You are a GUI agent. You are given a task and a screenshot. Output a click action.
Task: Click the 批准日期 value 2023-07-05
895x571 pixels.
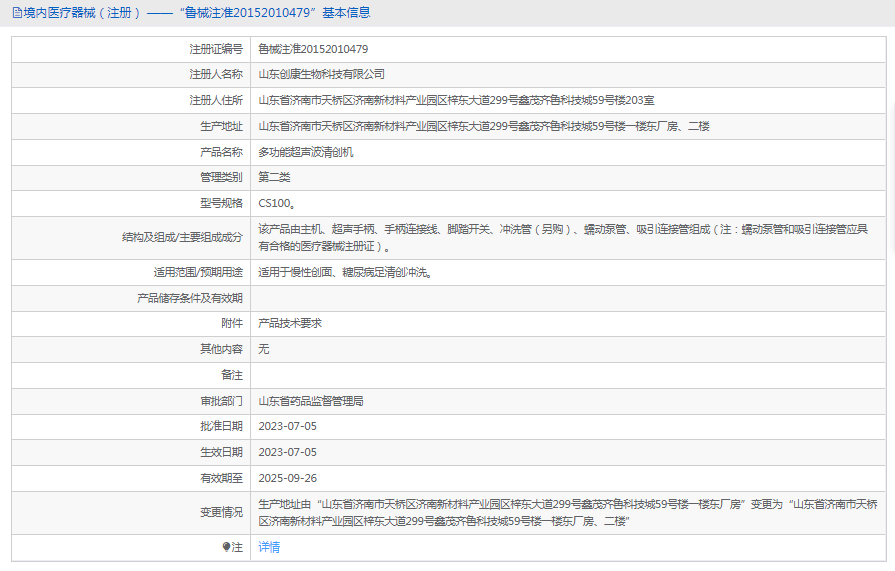click(287, 426)
